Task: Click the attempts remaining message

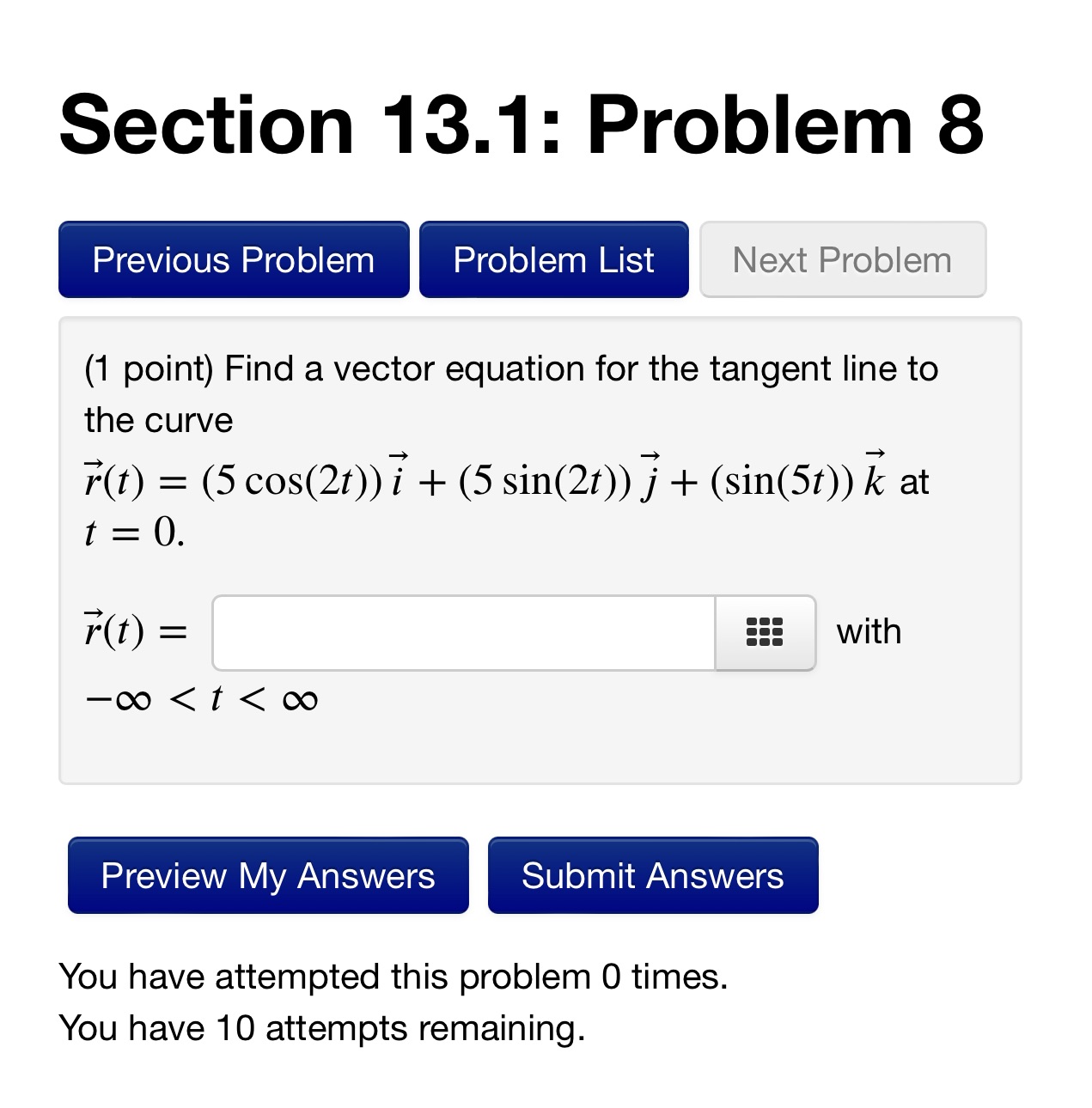Action: [321, 1026]
